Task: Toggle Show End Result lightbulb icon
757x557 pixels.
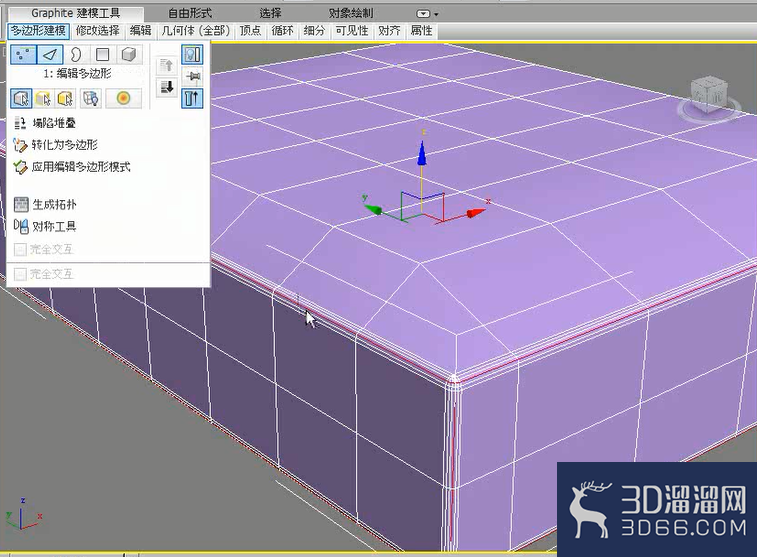Action: pos(192,54)
